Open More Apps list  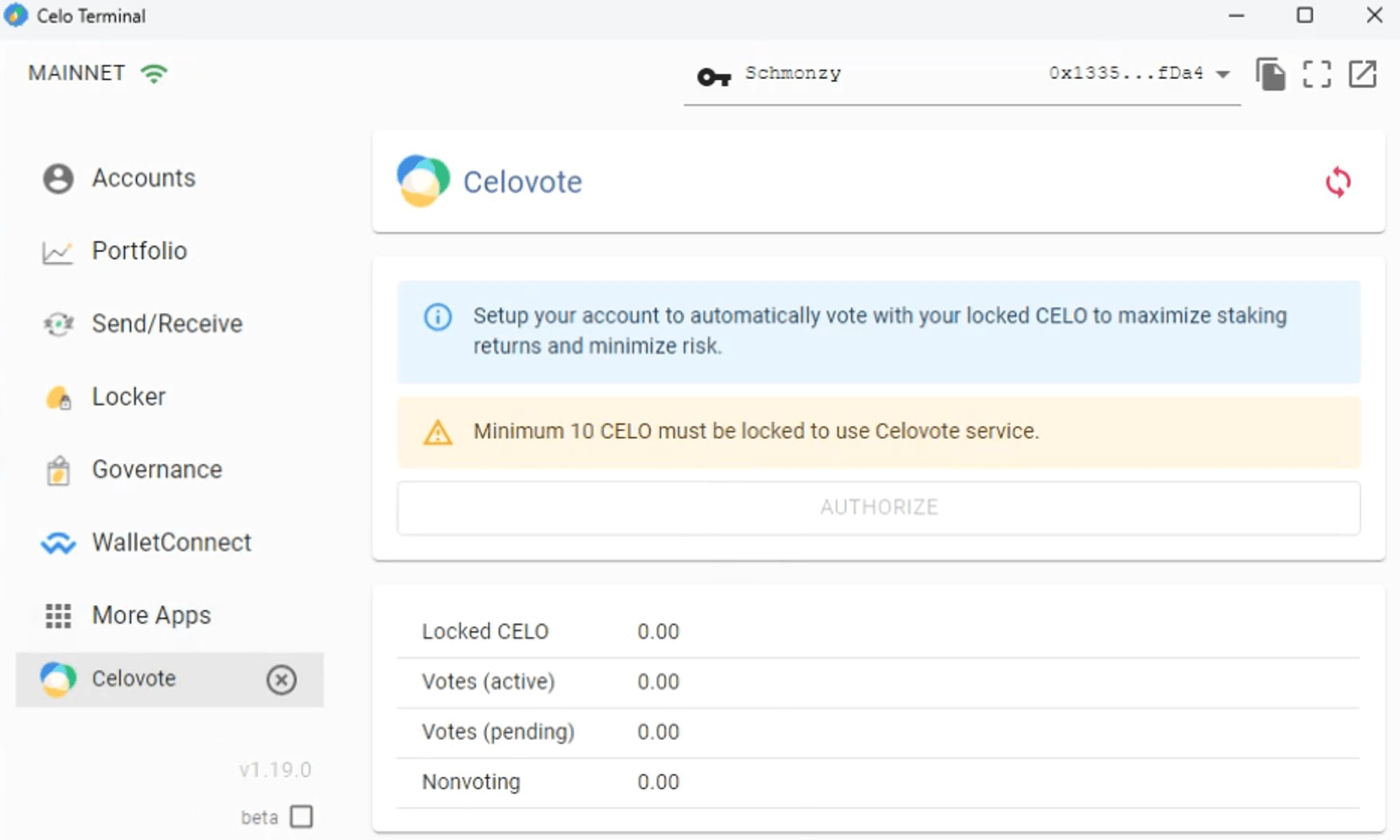169,615
